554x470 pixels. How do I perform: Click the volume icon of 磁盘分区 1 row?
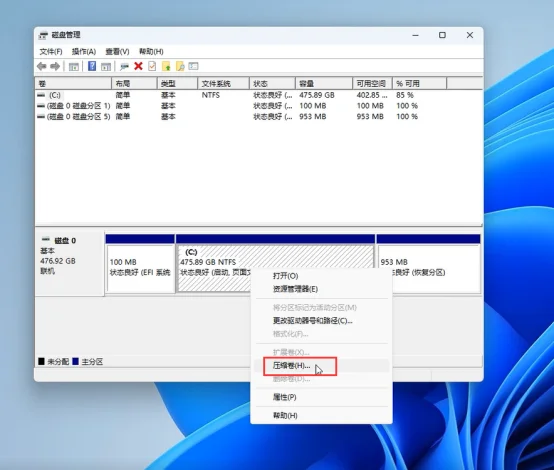tap(41, 106)
